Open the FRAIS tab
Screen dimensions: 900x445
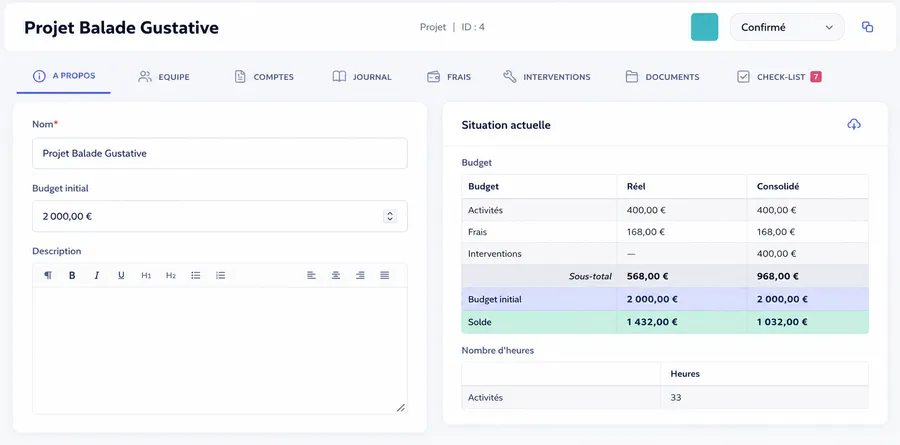click(x=449, y=76)
